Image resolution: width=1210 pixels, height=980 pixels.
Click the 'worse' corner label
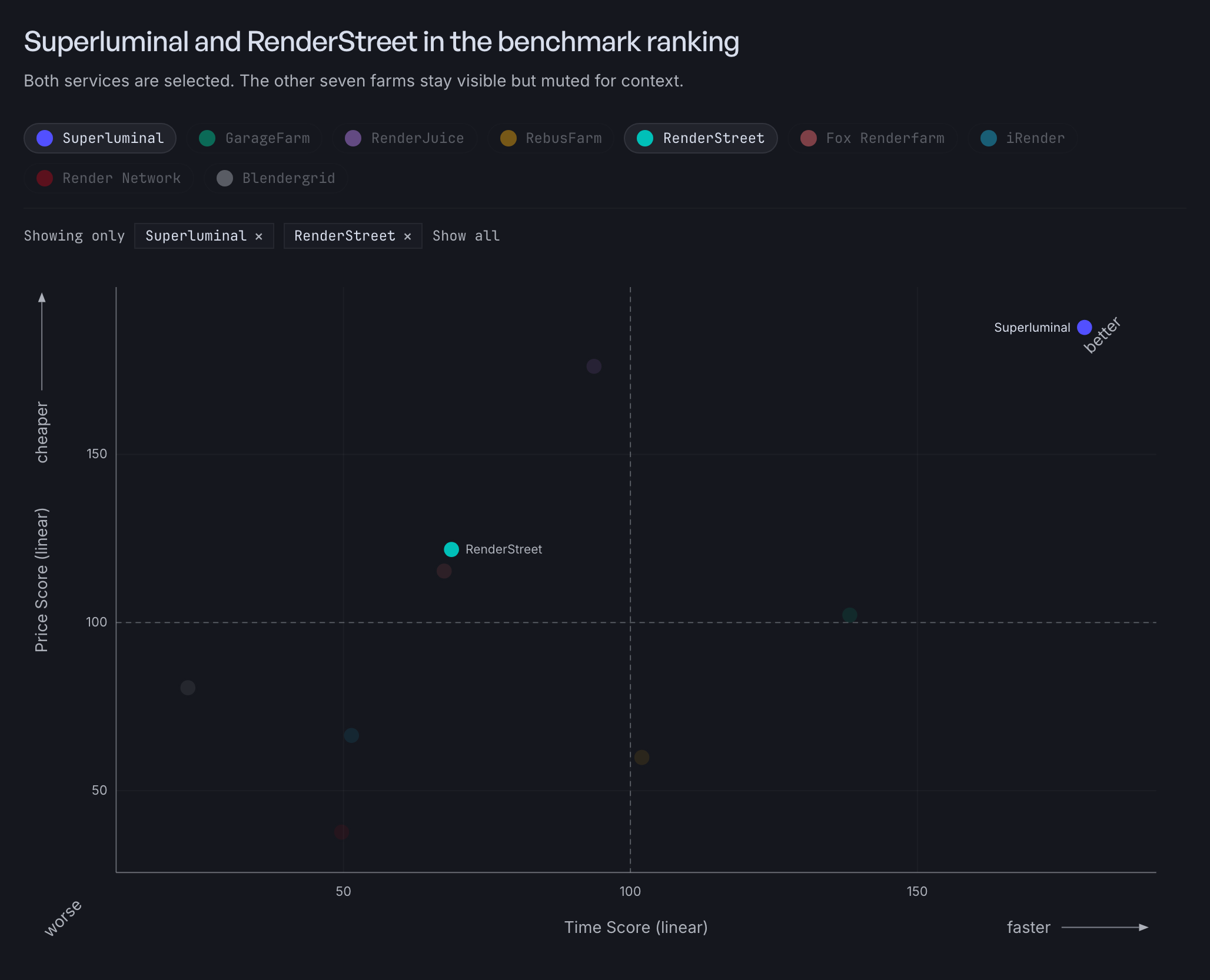click(x=63, y=918)
